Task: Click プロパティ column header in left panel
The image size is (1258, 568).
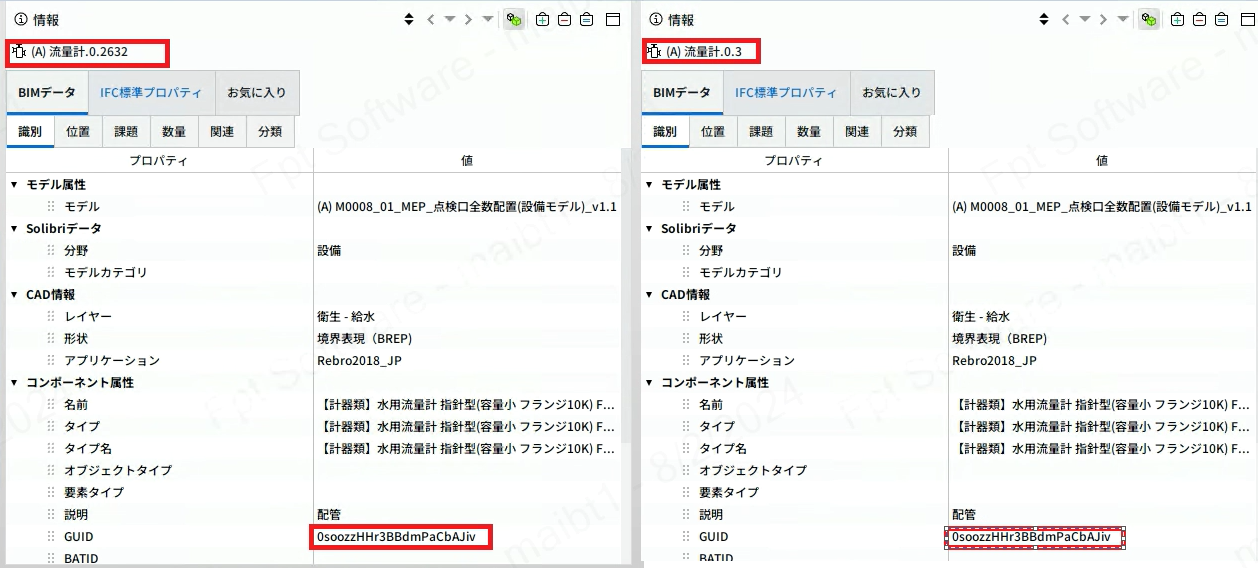Action: 159,160
